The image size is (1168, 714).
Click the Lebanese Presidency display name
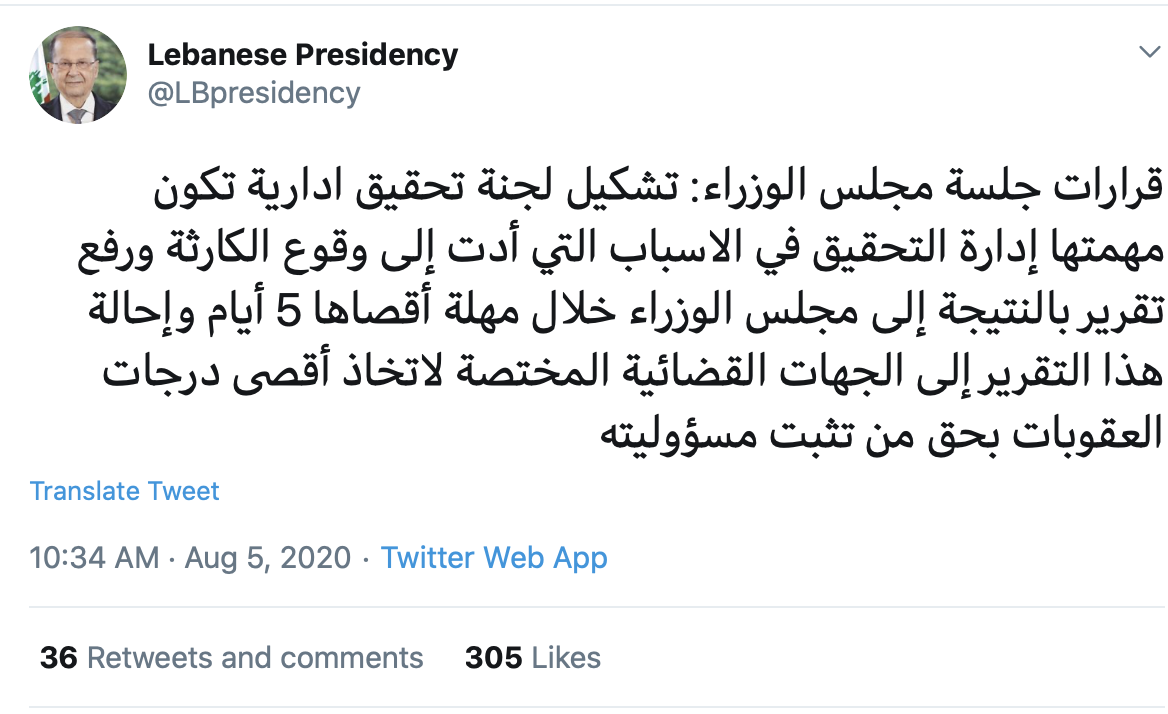pos(302,55)
